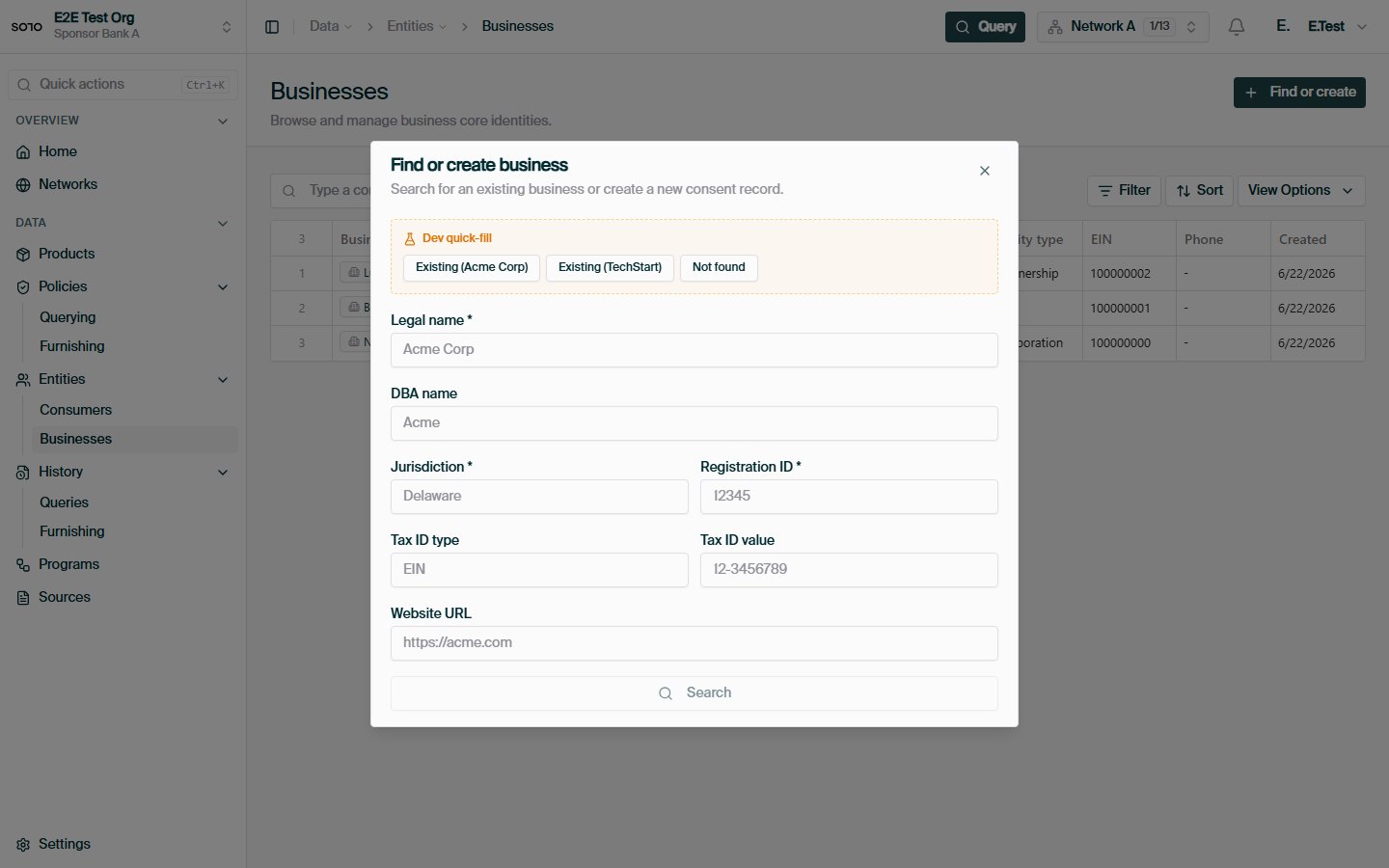Close the Find or create business dialog
1389x868 pixels.
[984, 171]
